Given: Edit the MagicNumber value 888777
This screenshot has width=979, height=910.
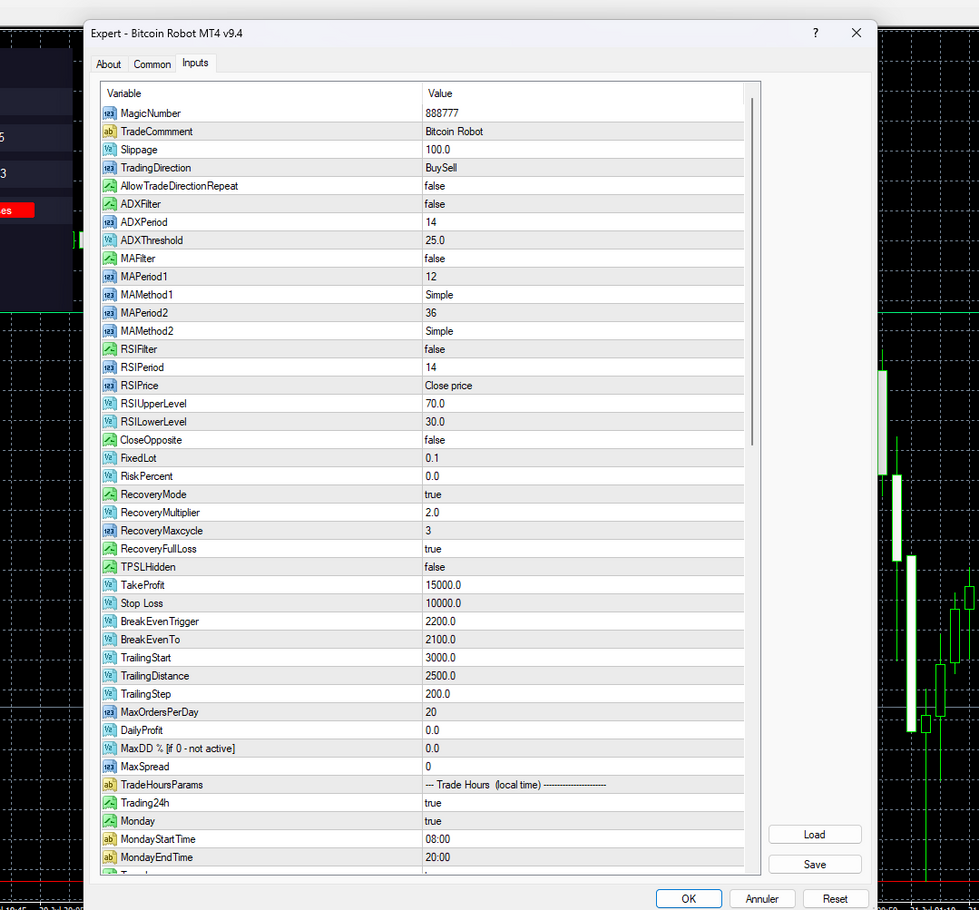Looking at the screenshot, I should pos(583,114).
